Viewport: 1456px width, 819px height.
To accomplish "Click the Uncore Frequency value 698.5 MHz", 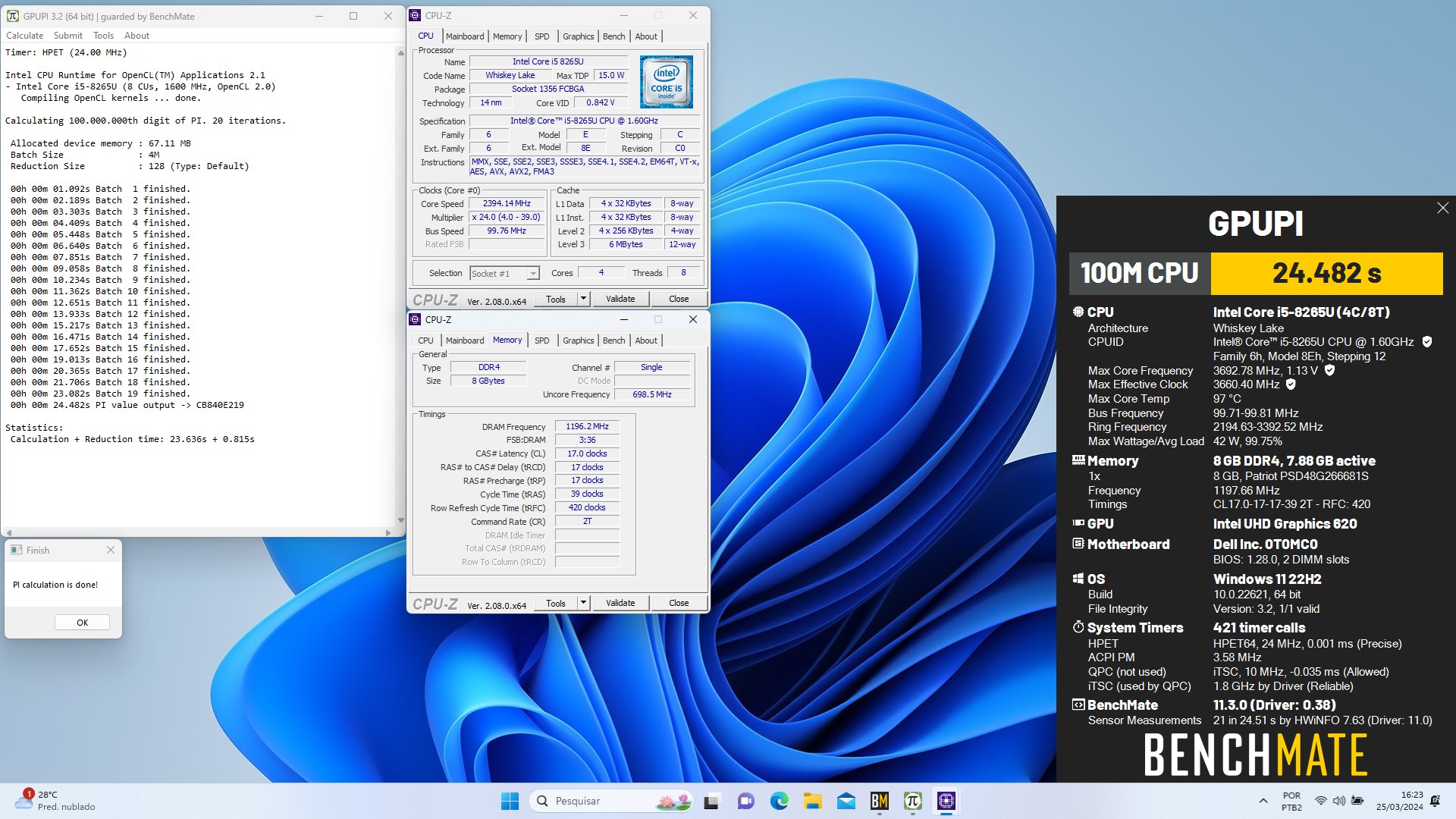I will (x=652, y=394).
